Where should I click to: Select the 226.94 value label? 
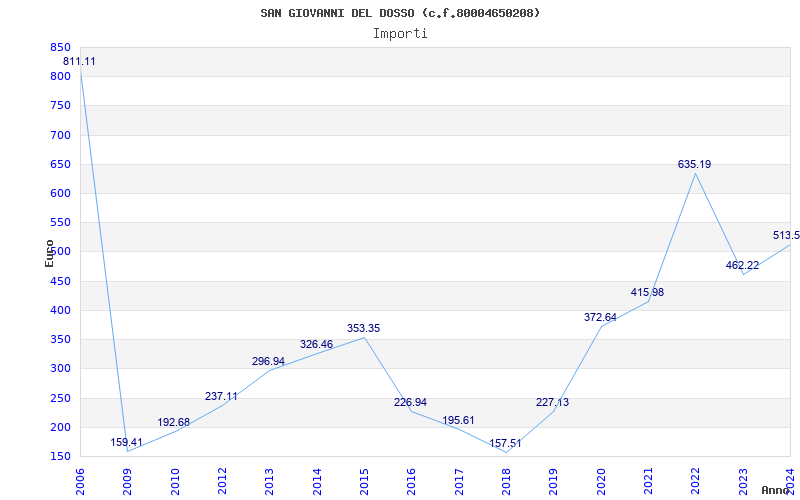pyautogui.click(x=410, y=403)
